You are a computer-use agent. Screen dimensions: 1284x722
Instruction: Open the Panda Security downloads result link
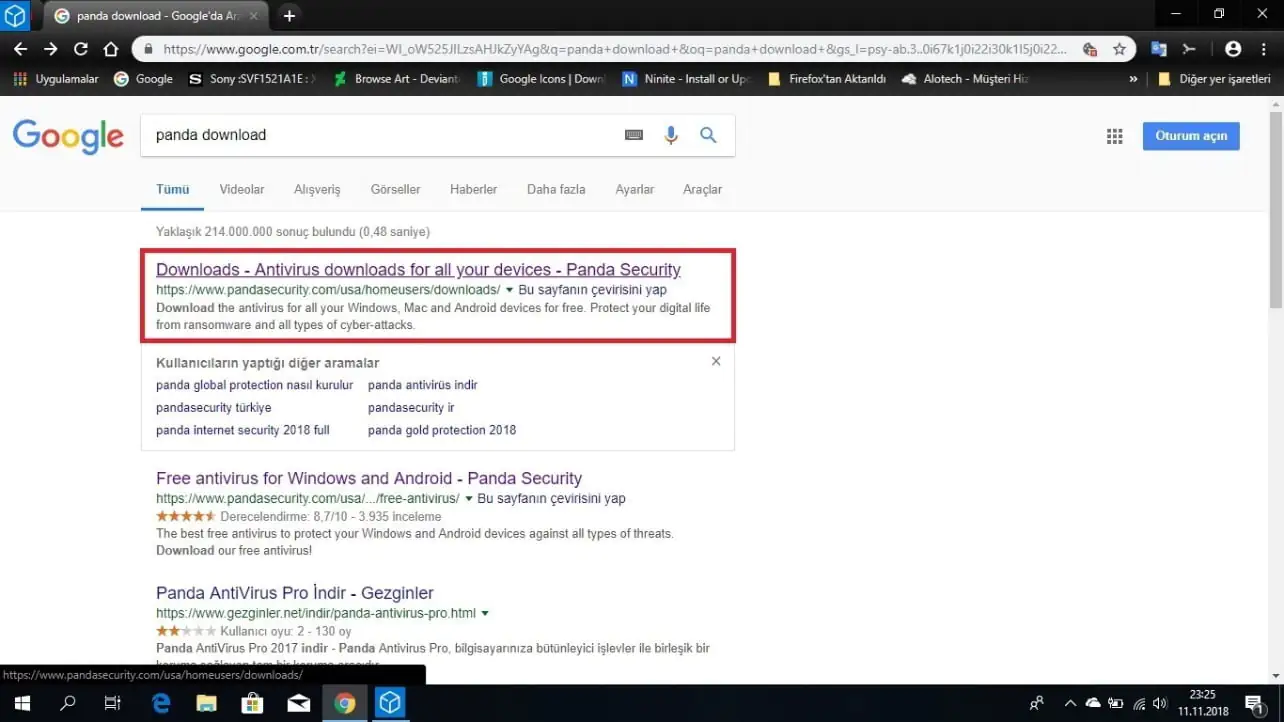tap(418, 269)
